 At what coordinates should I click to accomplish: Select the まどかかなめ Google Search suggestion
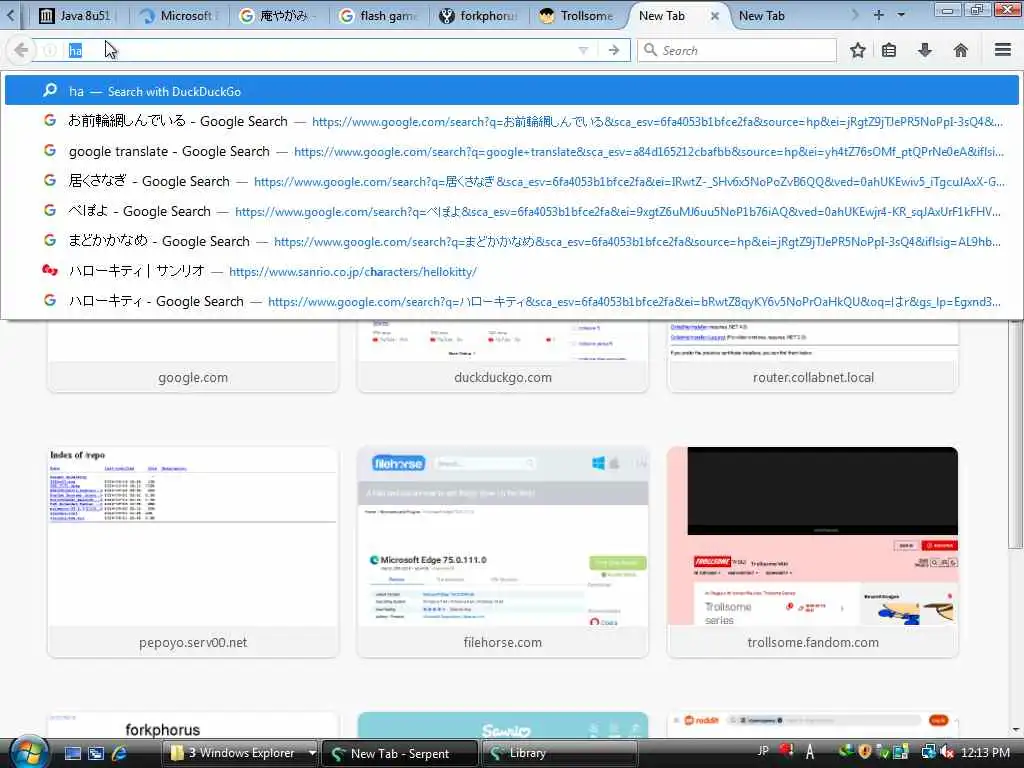511,242
